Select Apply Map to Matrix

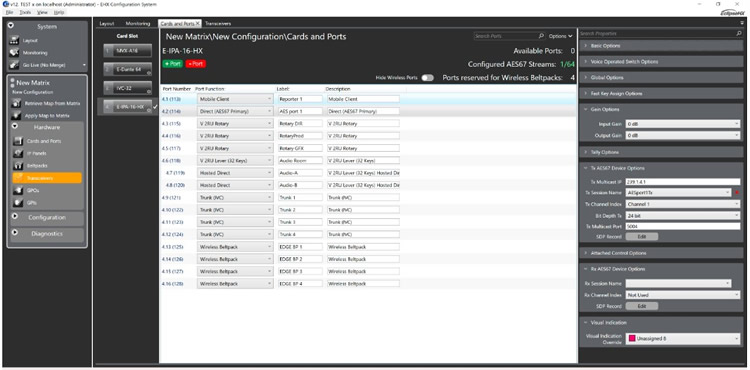coord(47,116)
